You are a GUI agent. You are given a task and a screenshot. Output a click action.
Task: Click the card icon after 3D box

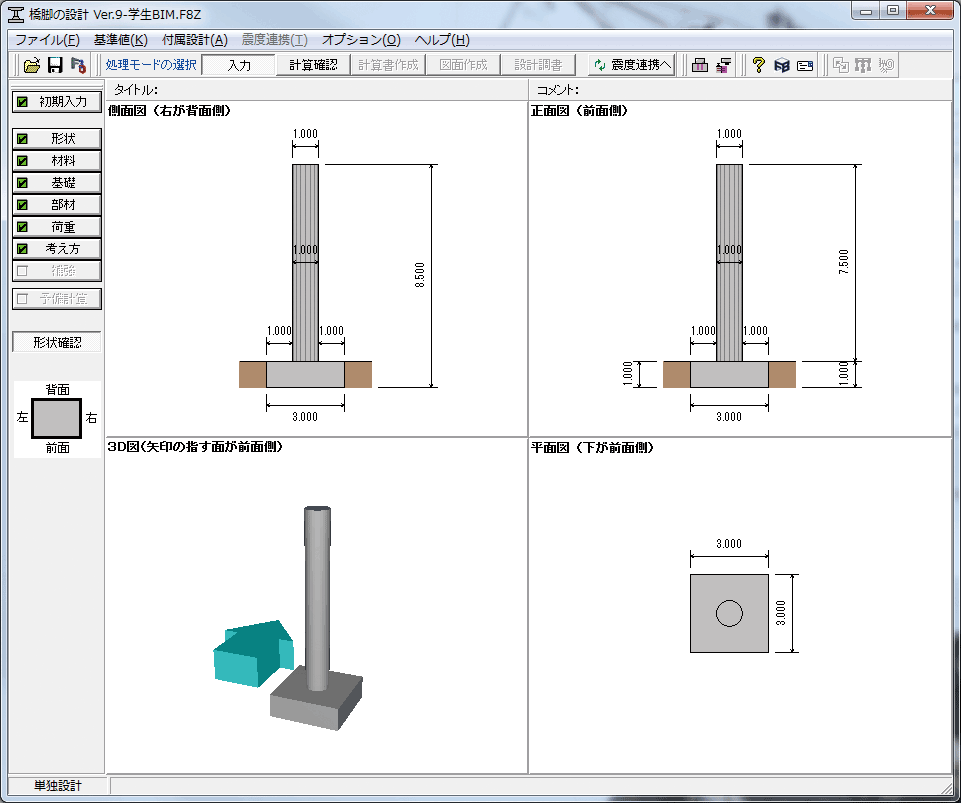coord(805,66)
